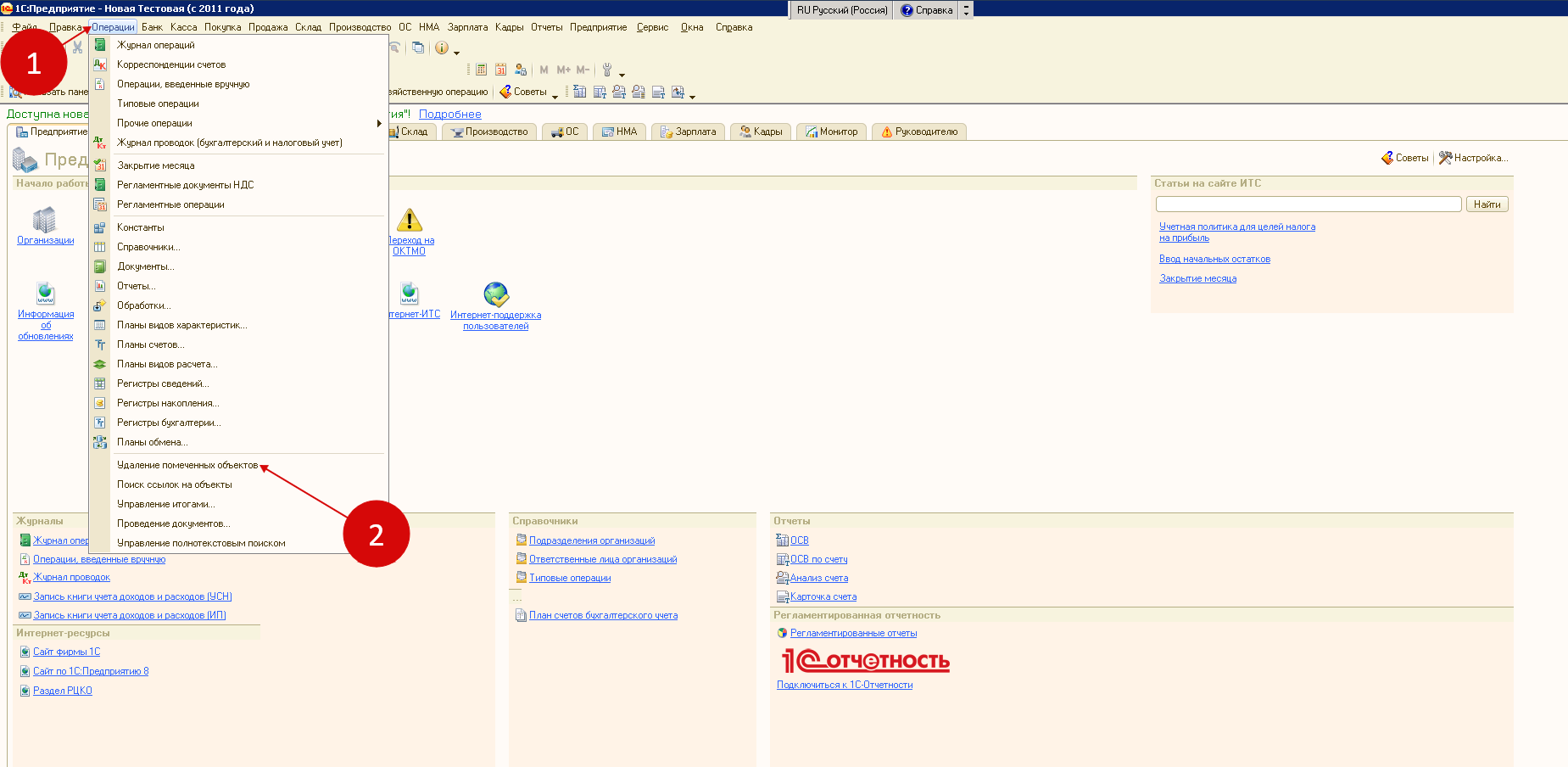The height and width of the screenshot is (767, 1568).
Task: Click the 1С-Отчетность logo
Action: point(865,661)
